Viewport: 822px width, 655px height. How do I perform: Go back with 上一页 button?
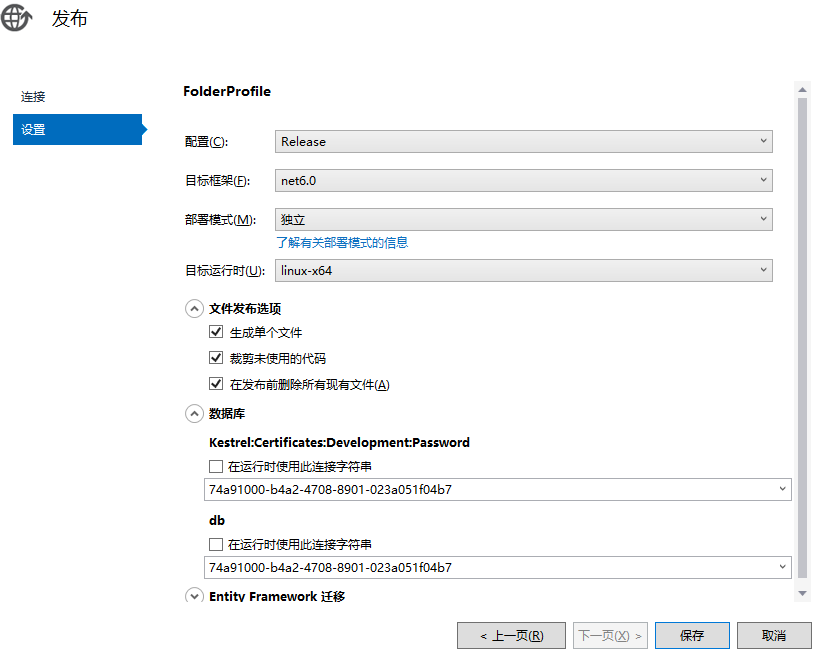click(x=510, y=635)
